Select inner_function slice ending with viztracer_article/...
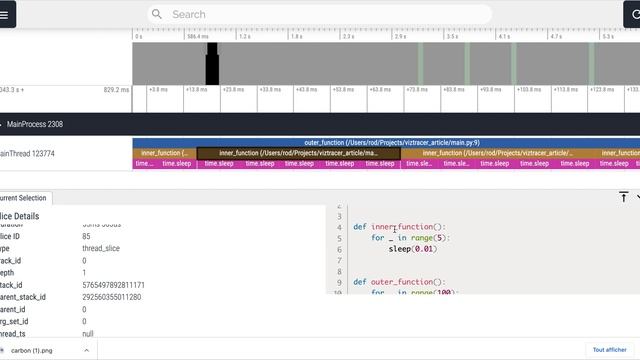 [498, 153]
